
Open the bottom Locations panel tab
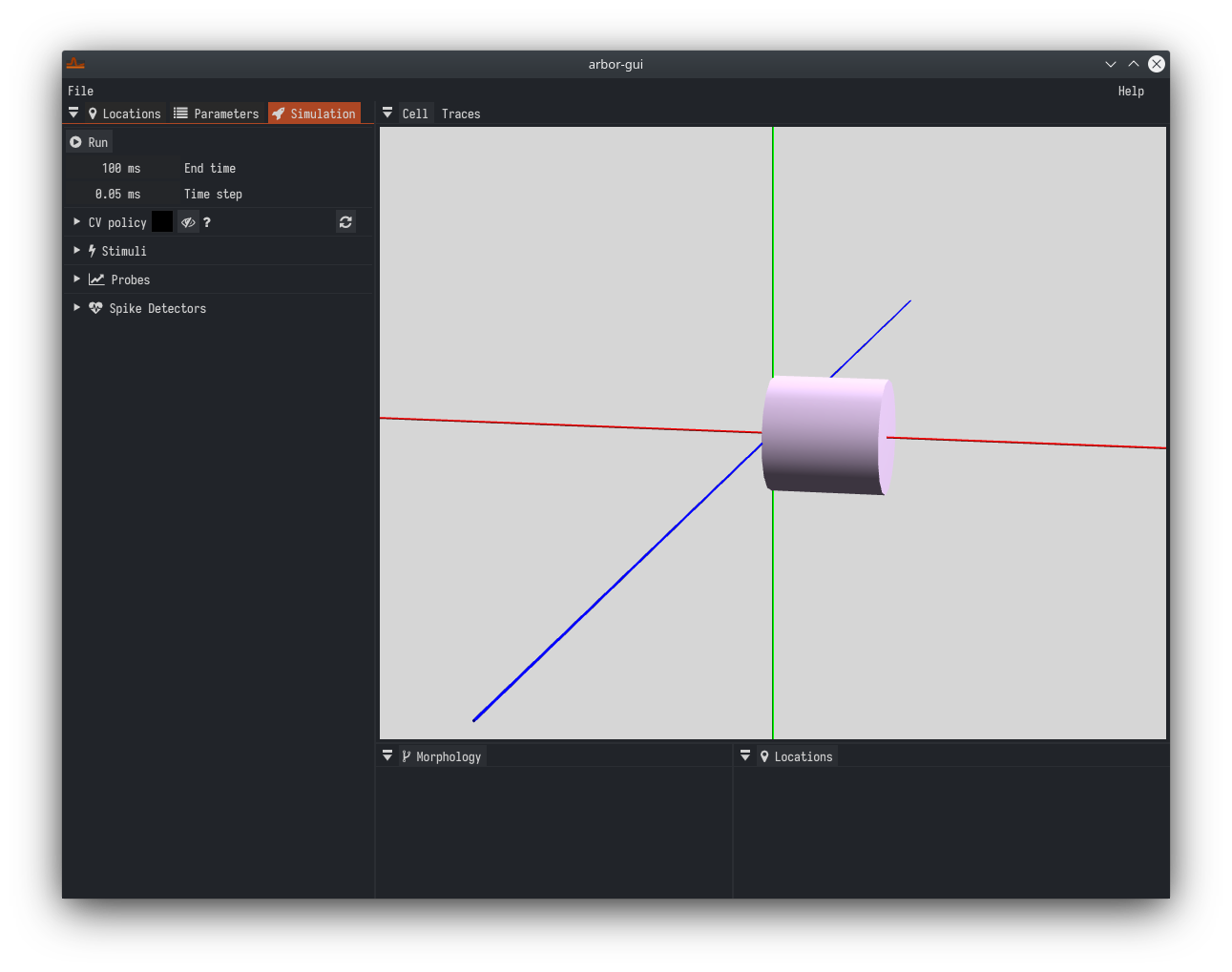tap(797, 756)
